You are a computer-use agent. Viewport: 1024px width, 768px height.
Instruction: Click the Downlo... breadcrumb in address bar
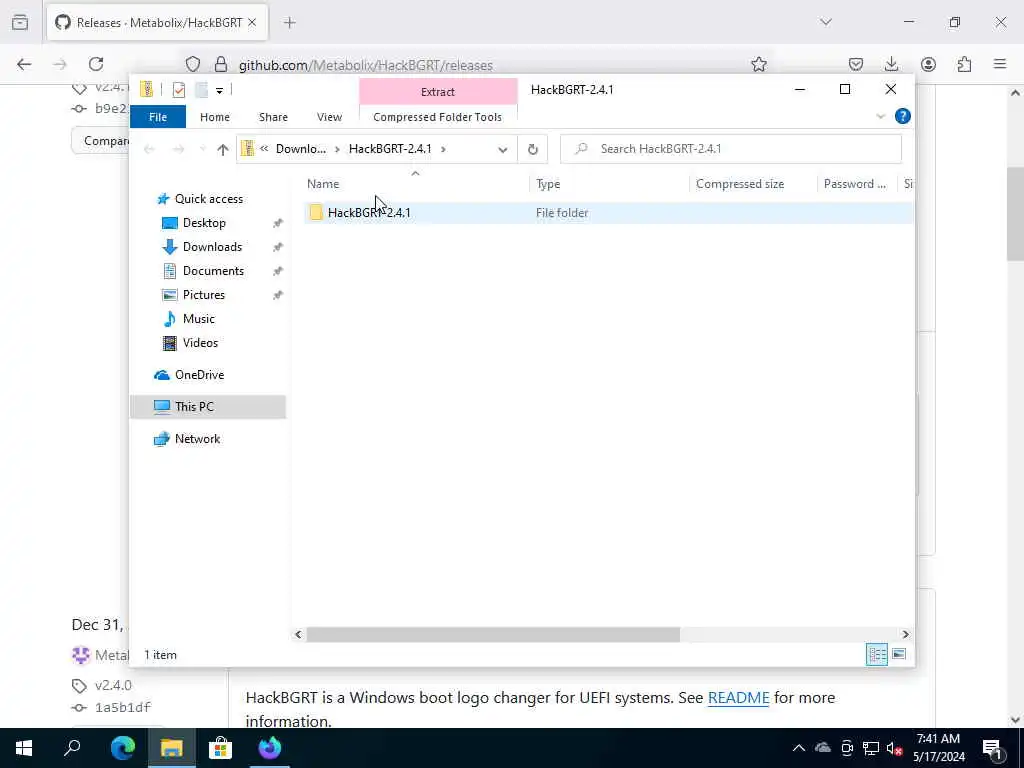[300, 149]
